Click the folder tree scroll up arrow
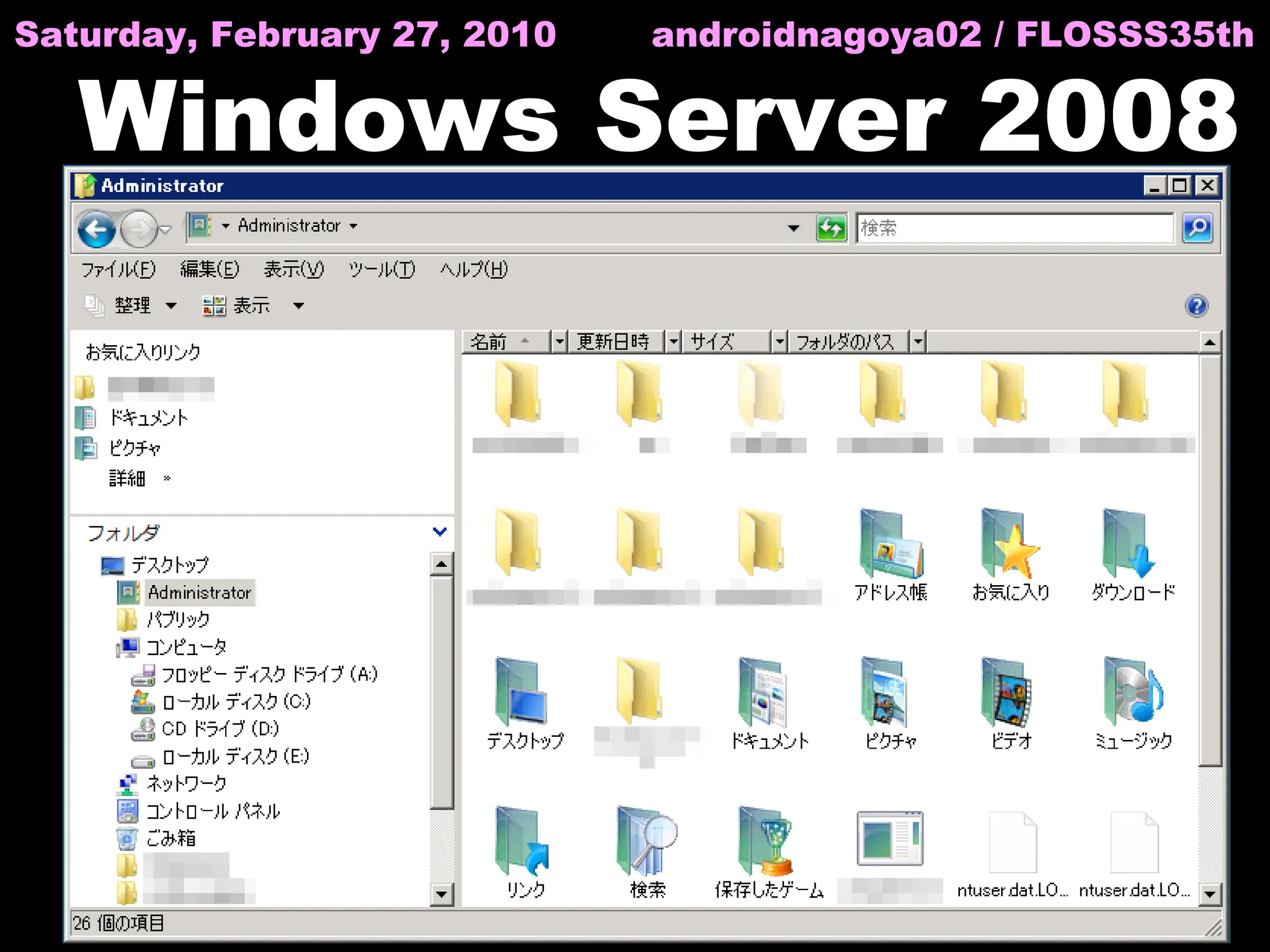This screenshot has height=952, width=1270. pos(442,564)
